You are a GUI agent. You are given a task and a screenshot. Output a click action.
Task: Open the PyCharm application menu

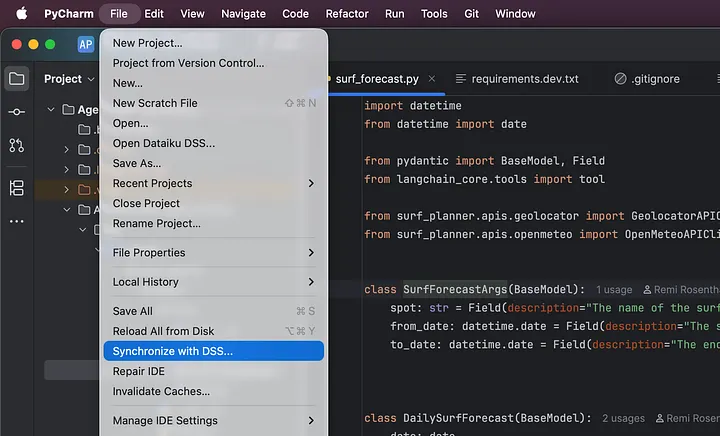tap(69, 14)
